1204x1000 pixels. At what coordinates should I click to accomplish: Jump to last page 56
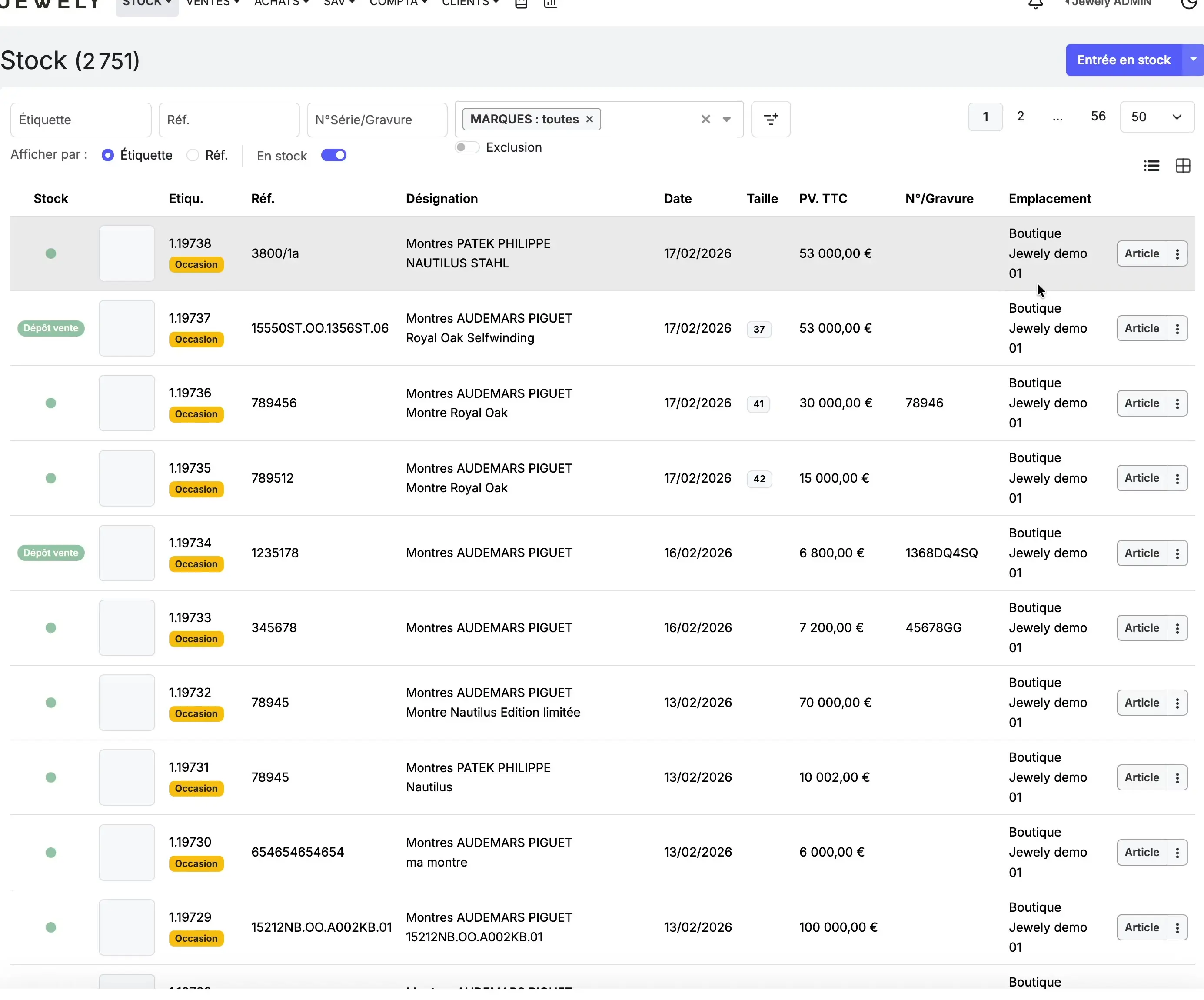1098,117
